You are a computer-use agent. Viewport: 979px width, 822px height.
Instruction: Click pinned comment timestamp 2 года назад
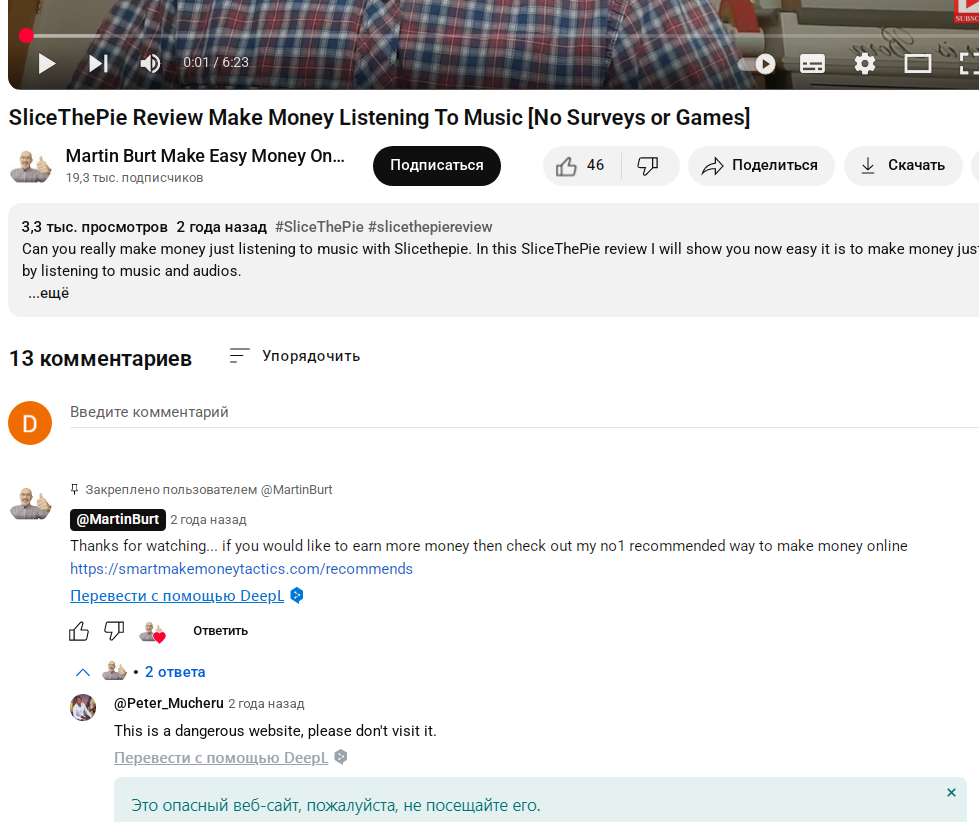209,519
